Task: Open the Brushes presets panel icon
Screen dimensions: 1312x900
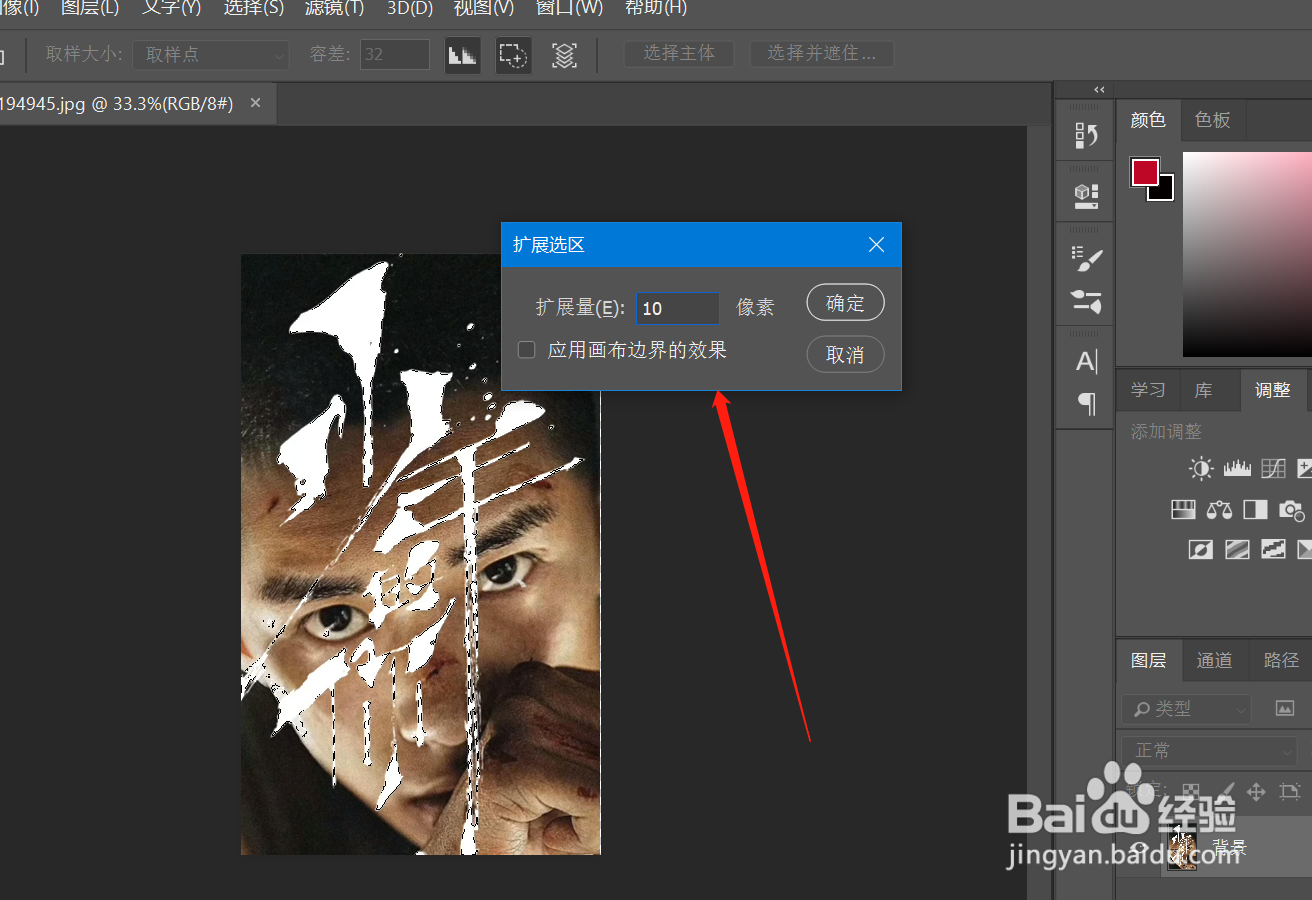Action: pyautogui.click(x=1086, y=300)
